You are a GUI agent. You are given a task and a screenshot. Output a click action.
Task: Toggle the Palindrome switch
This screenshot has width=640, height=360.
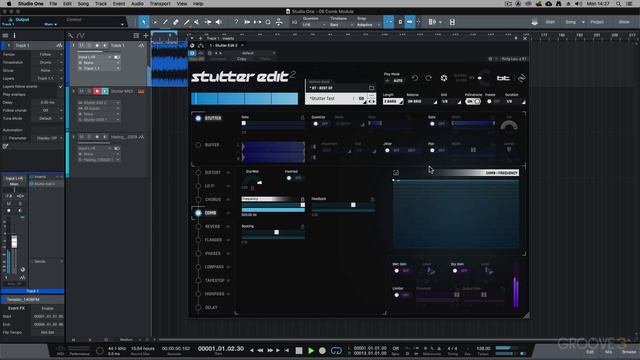pos(473,101)
